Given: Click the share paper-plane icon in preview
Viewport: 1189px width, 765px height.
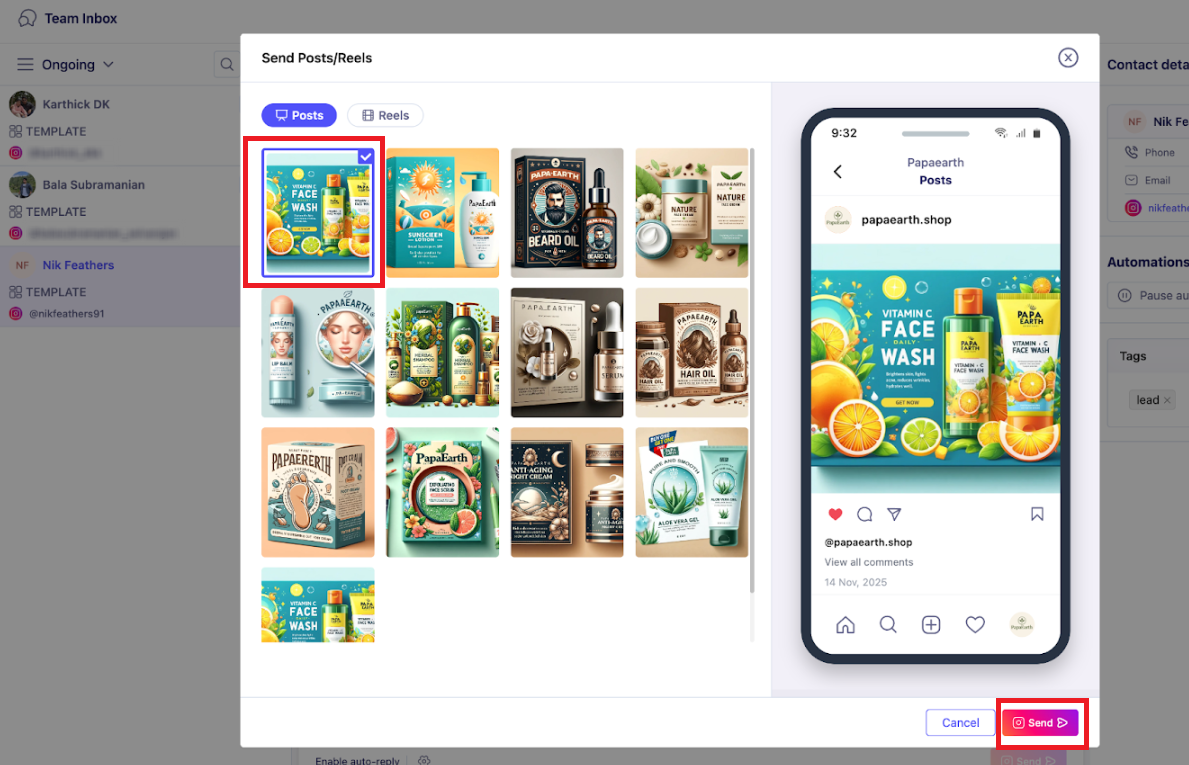Looking at the screenshot, I should pyautogui.click(x=894, y=514).
